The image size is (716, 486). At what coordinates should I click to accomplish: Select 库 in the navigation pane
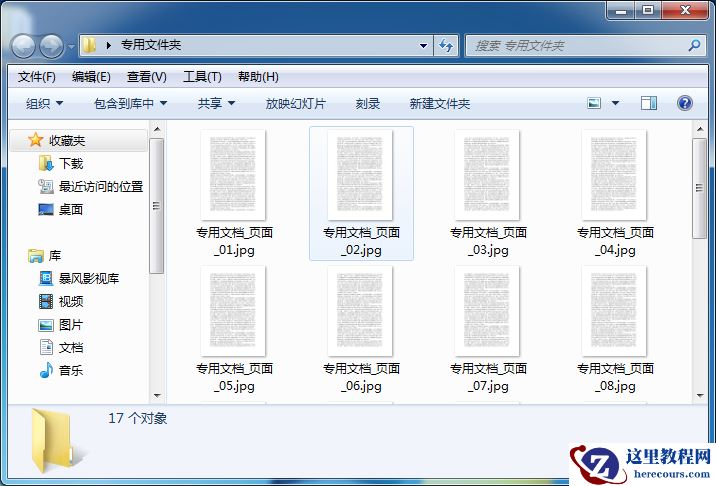click(55, 256)
